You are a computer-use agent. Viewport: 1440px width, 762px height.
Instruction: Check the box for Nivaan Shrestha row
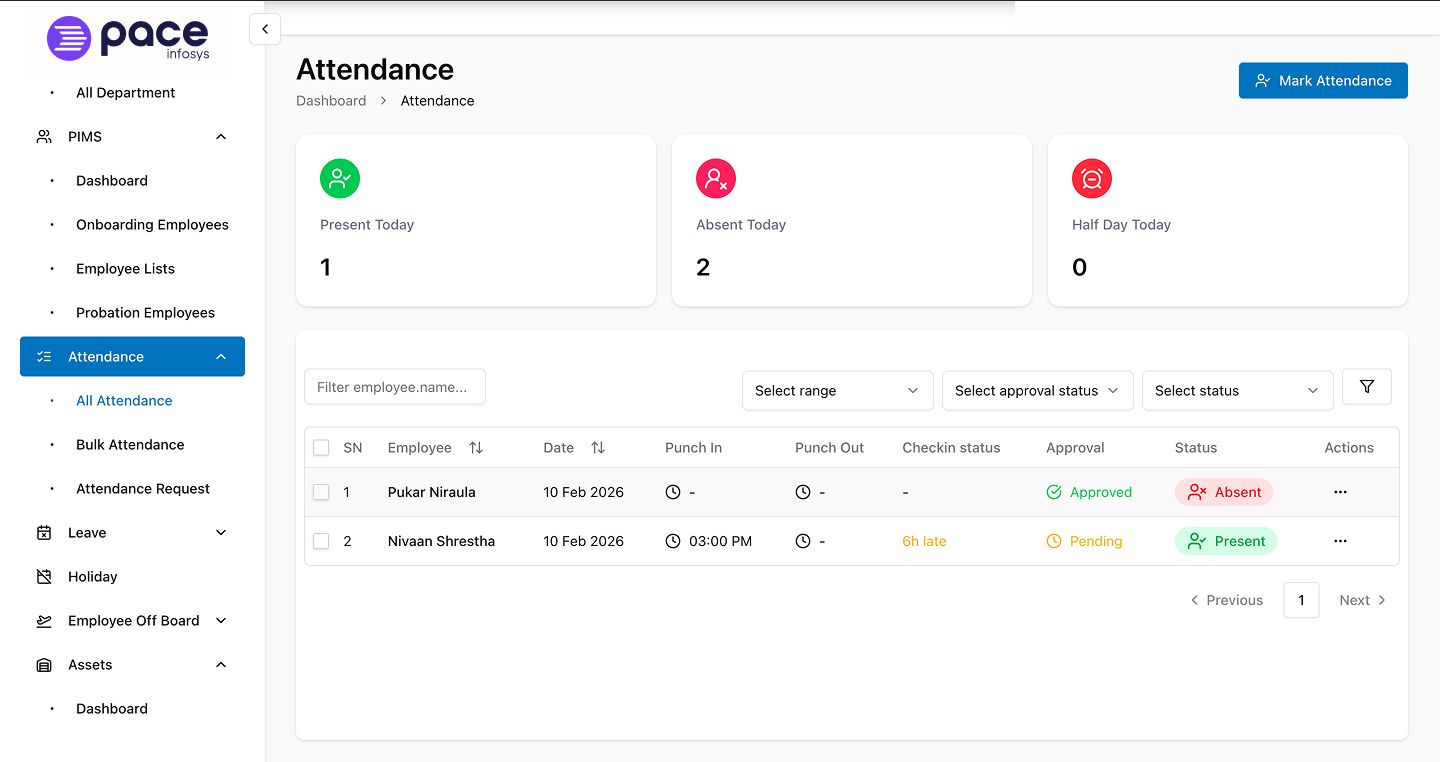(321, 541)
